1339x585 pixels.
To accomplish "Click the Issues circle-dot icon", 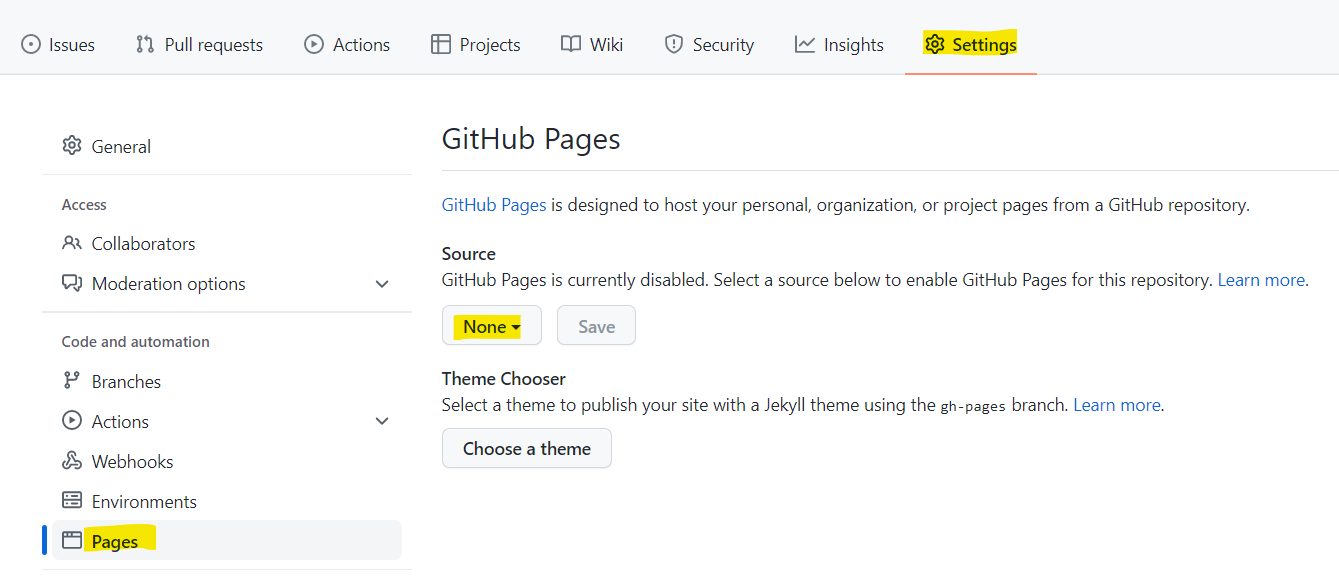I will click(31, 45).
